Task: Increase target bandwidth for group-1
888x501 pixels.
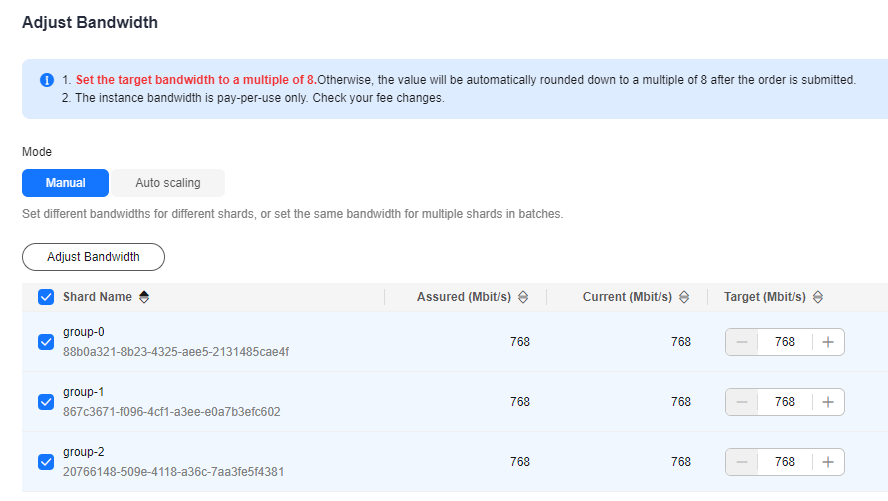Action: tap(828, 402)
